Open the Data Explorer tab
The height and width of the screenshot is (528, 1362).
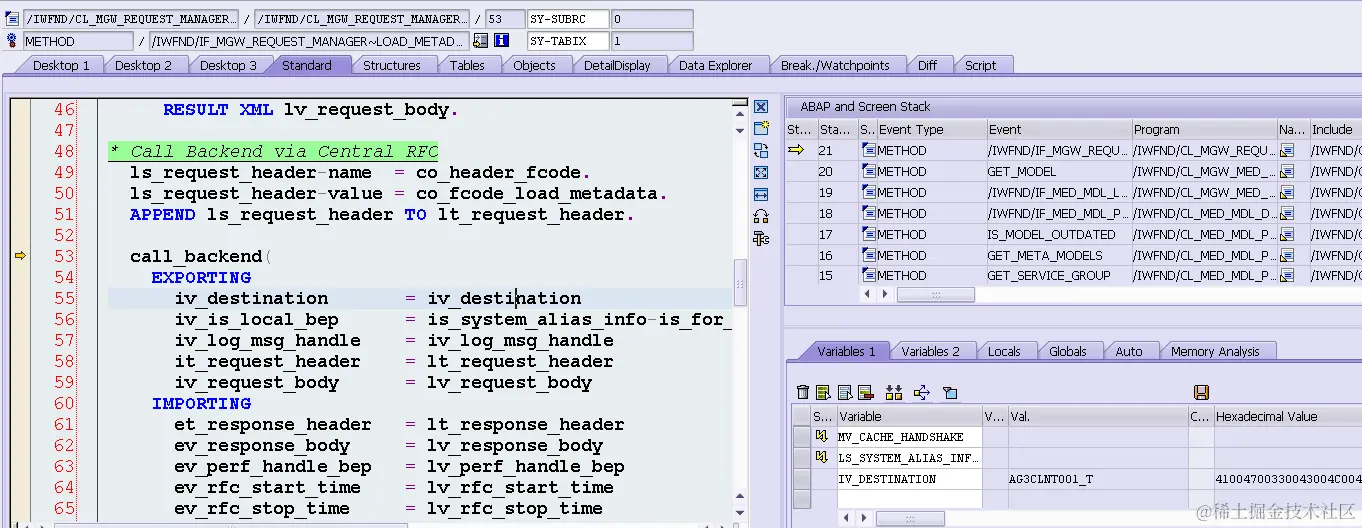[715, 65]
